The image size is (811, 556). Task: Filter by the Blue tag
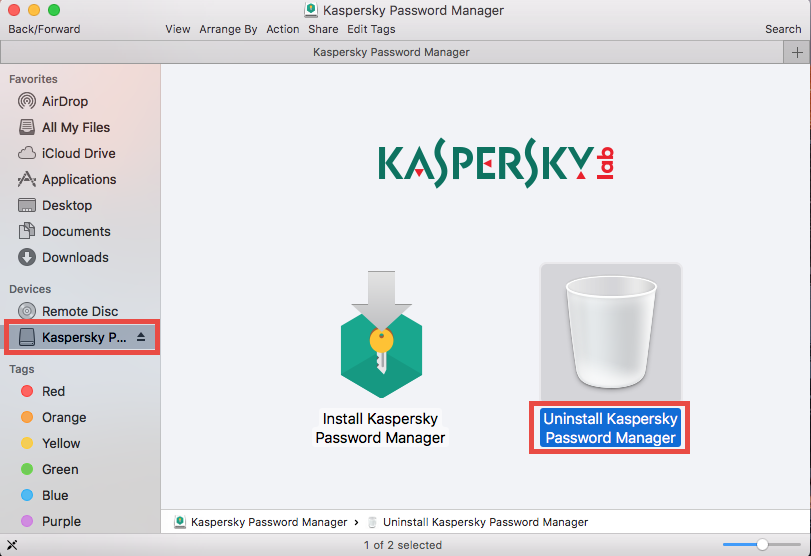click(x=55, y=495)
